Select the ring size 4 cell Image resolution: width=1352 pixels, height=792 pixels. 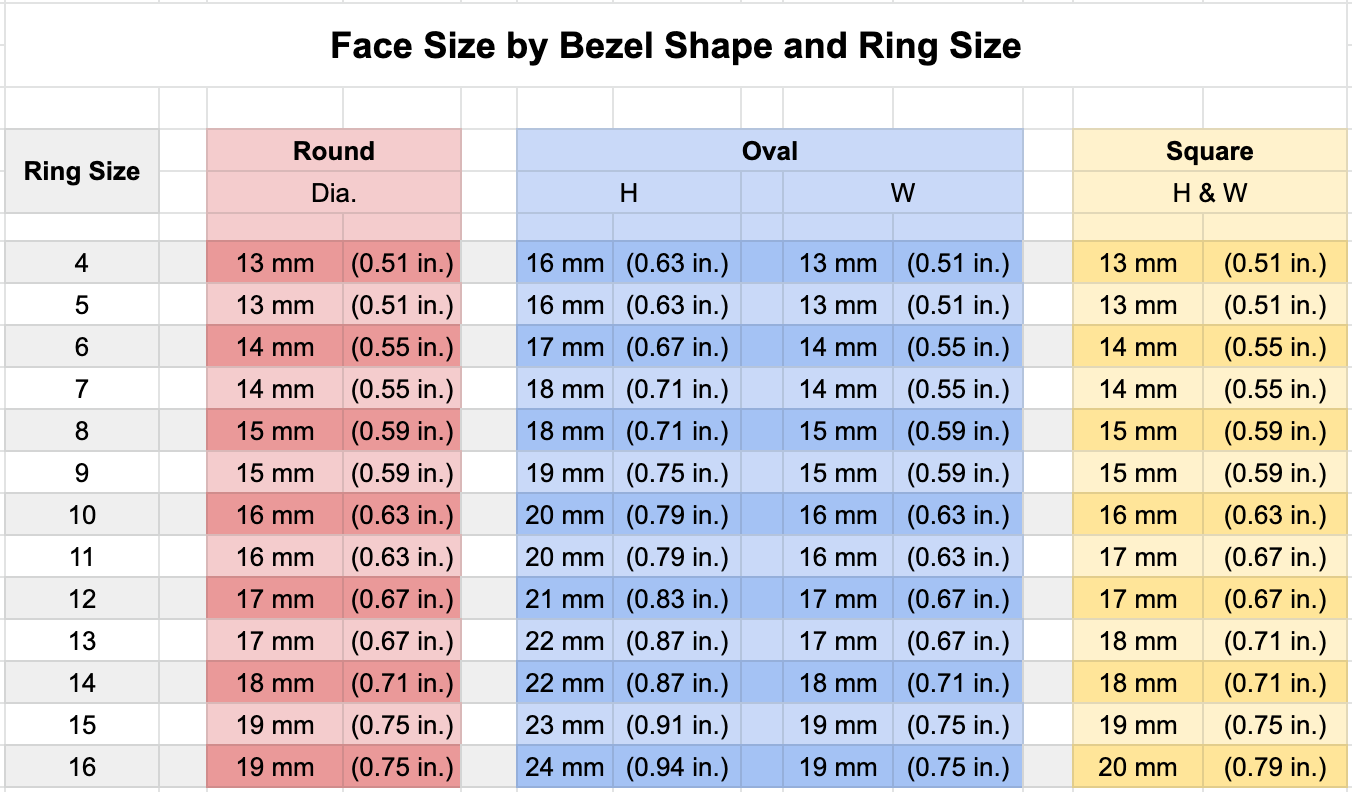coord(81,264)
